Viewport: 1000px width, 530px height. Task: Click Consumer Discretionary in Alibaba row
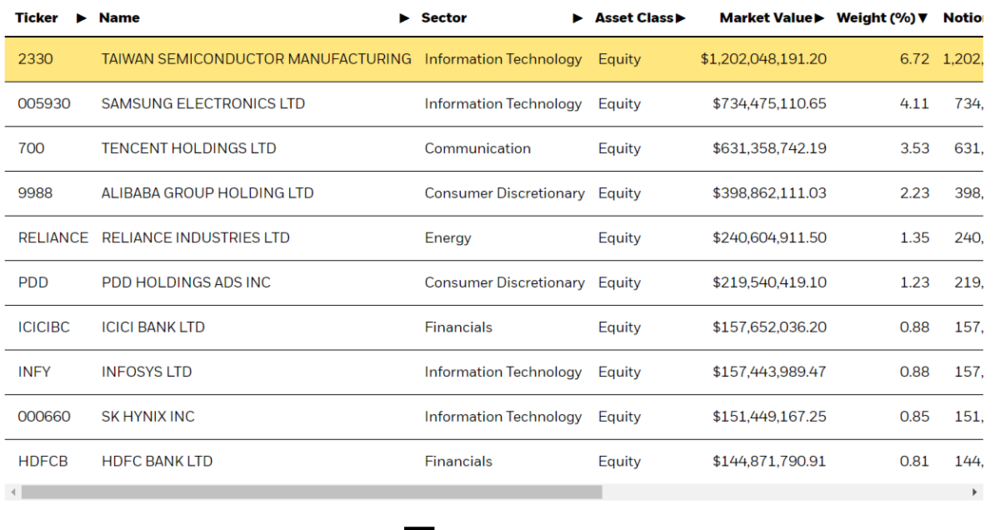pos(504,193)
